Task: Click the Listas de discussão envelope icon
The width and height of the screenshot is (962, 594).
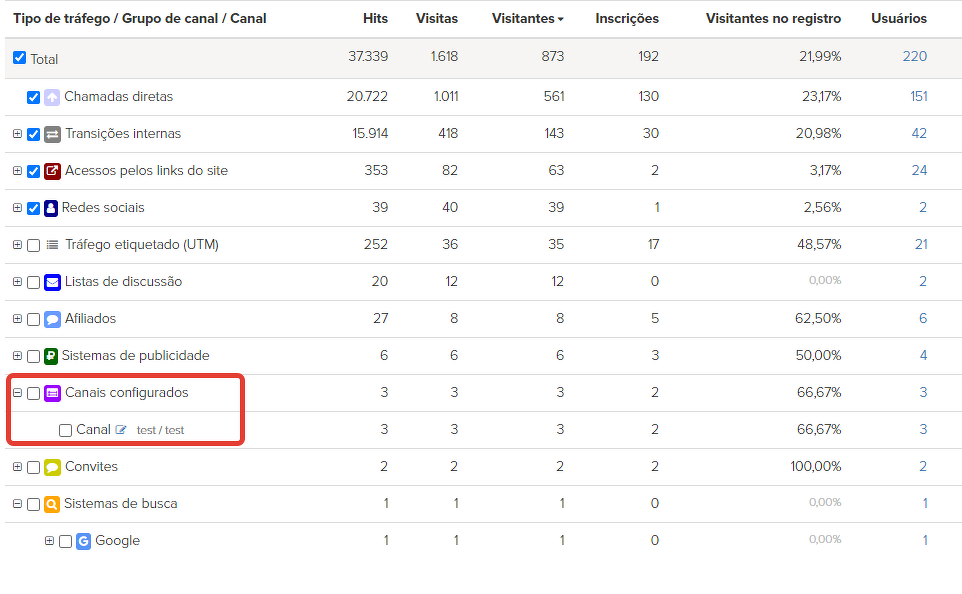Action: pos(53,282)
